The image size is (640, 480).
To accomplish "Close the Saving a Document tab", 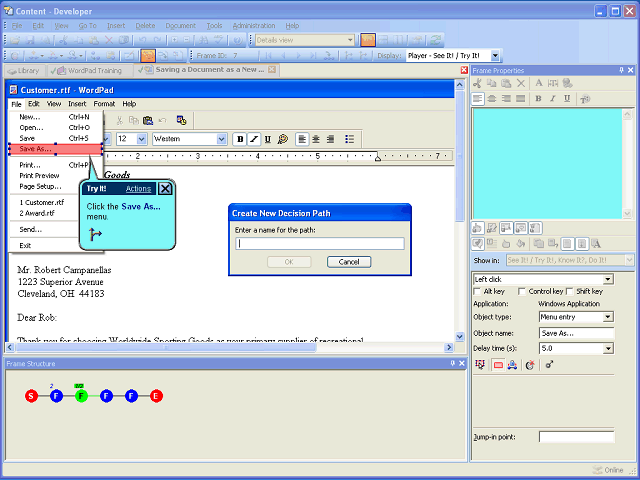I will [x=272, y=69].
